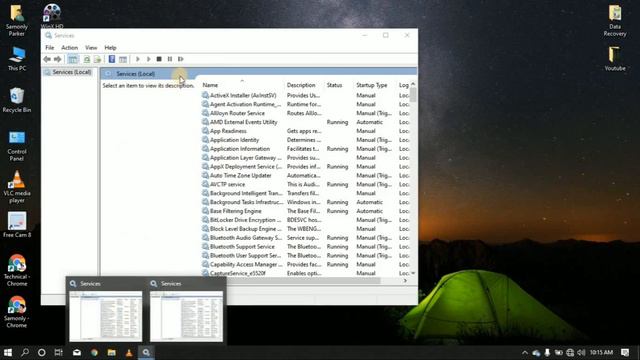Viewport: 640px width, 360px height.
Task: Click the Forward arrow in Services toolbar
Action: pos(58,59)
